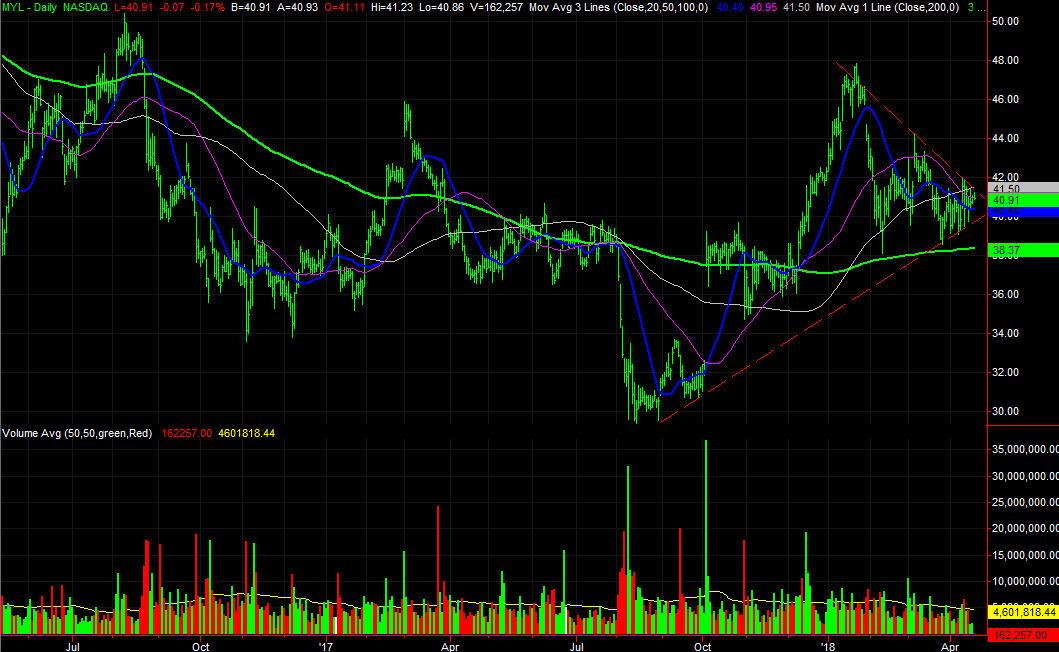
Task: Click the 36.00 price axis label
Action: click(x=1005, y=295)
